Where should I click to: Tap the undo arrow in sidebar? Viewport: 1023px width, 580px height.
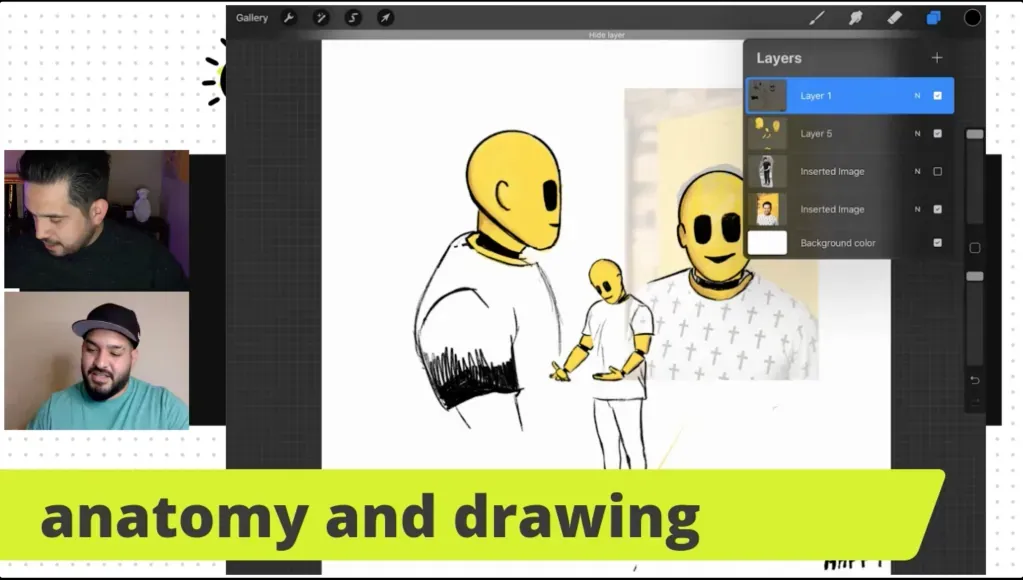975,380
